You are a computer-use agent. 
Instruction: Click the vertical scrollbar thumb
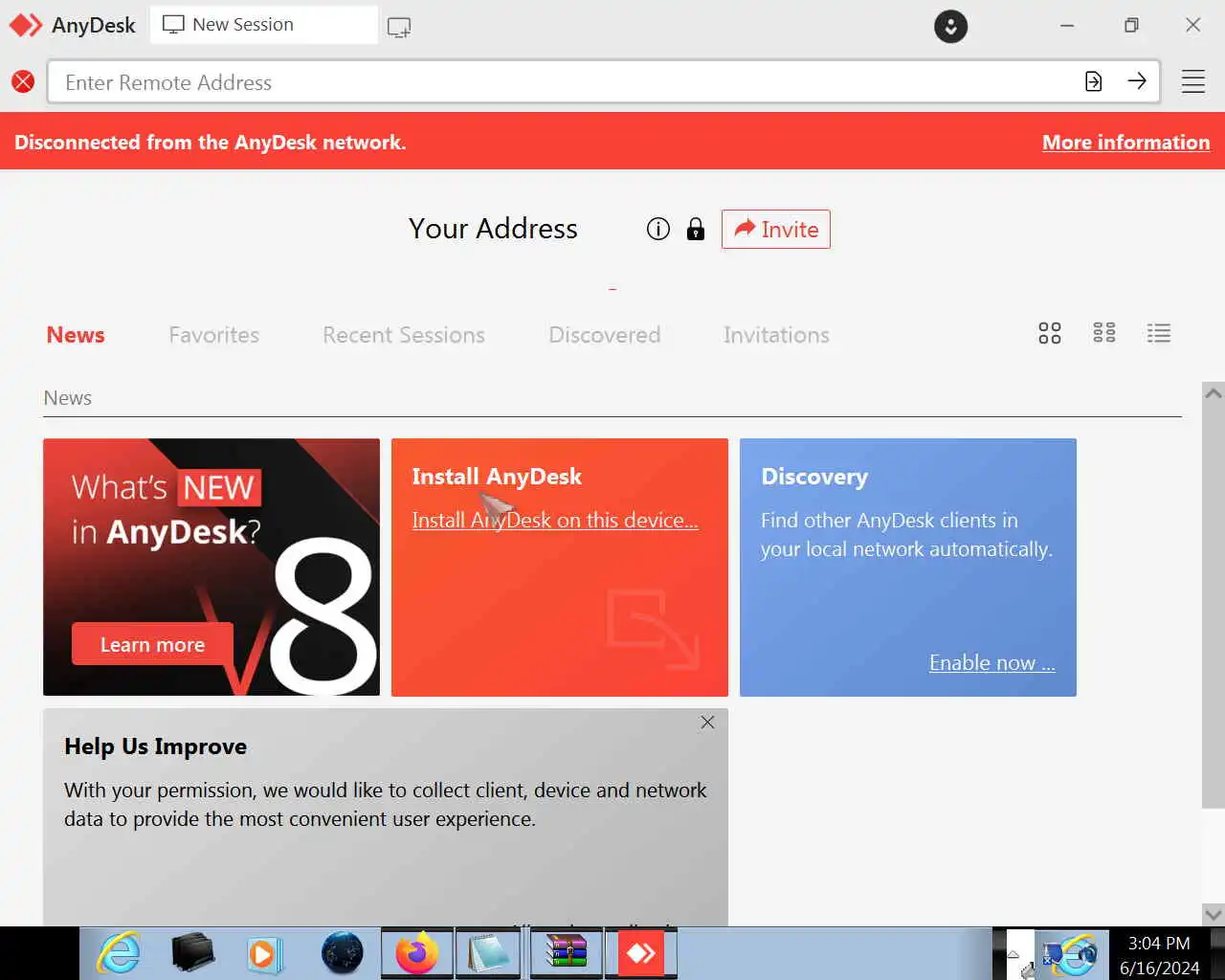[x=1214, y=606]
